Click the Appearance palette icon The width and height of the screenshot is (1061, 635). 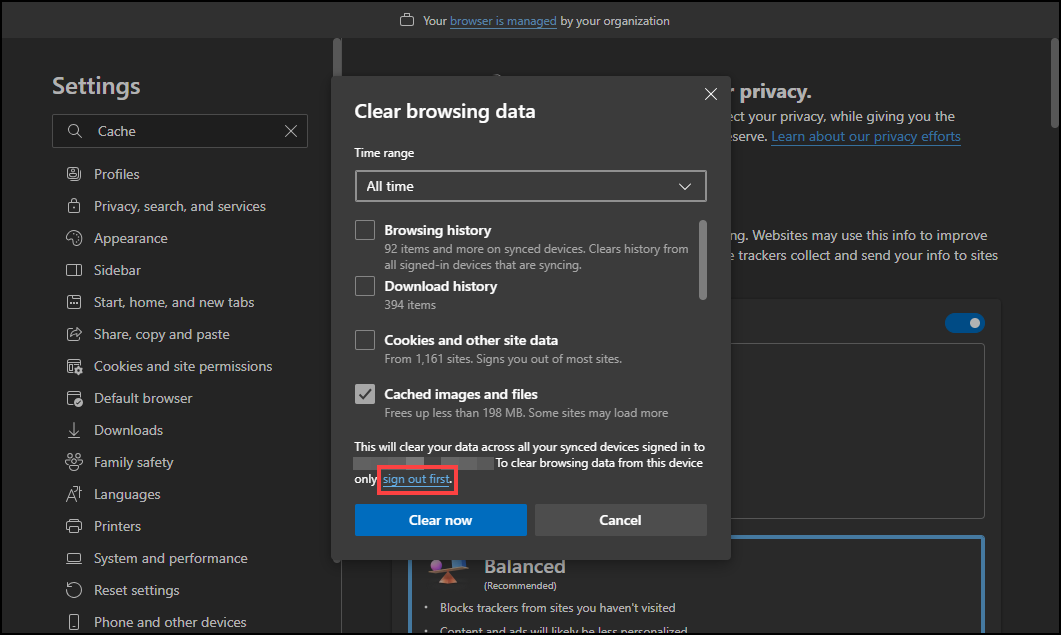(74, 238)
